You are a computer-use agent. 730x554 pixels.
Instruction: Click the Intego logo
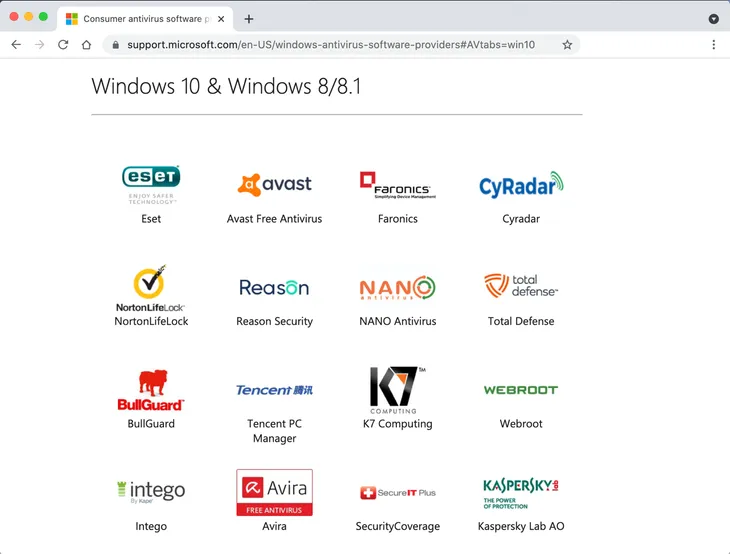(151, 492)
